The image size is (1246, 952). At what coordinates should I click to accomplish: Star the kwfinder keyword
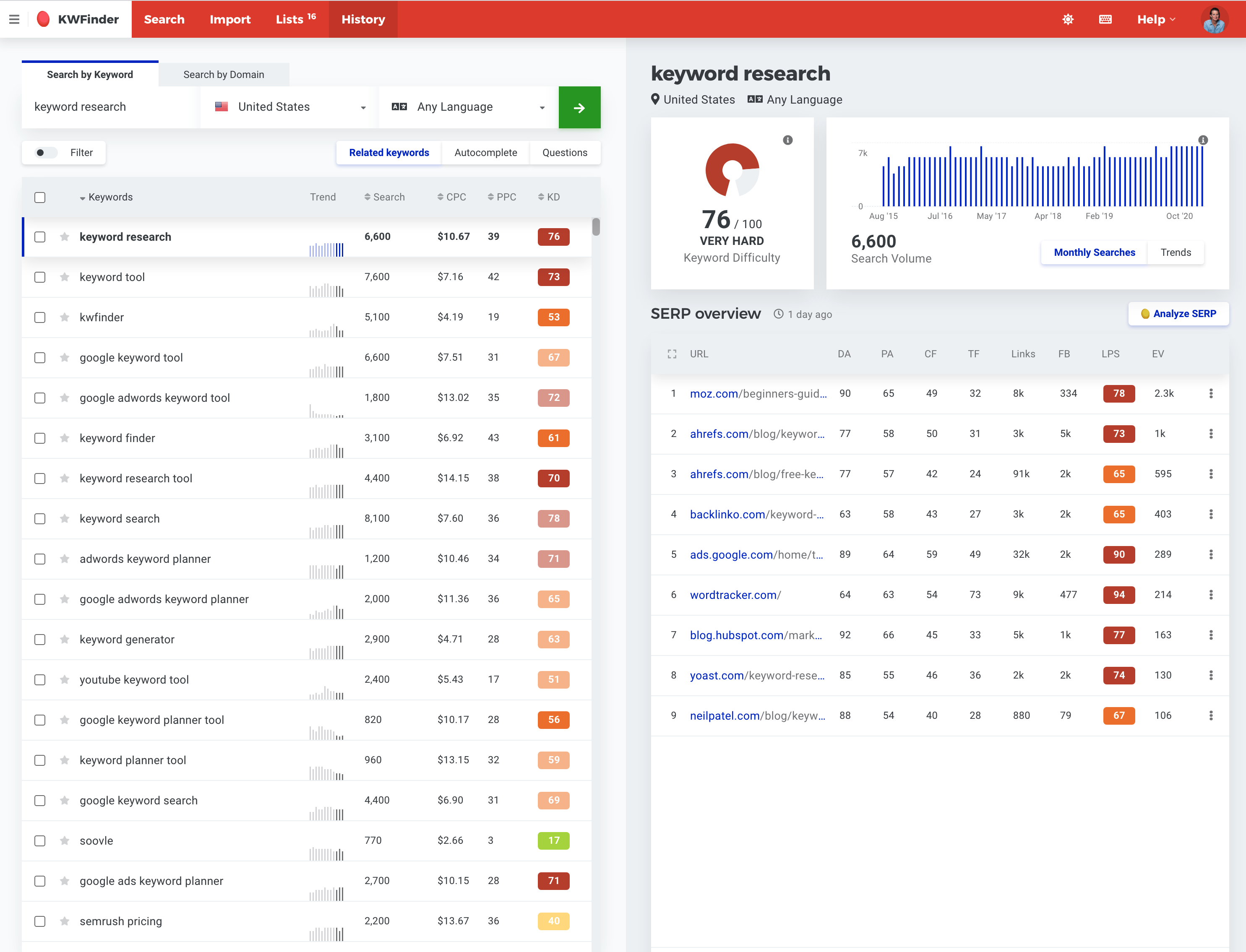65,317
